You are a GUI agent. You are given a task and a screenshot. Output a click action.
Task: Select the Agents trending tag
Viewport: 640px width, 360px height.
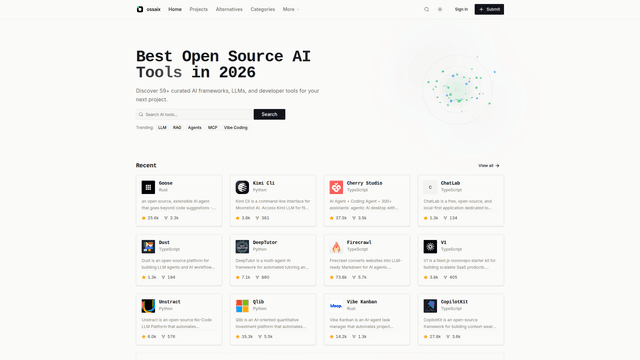coord(194,128)
